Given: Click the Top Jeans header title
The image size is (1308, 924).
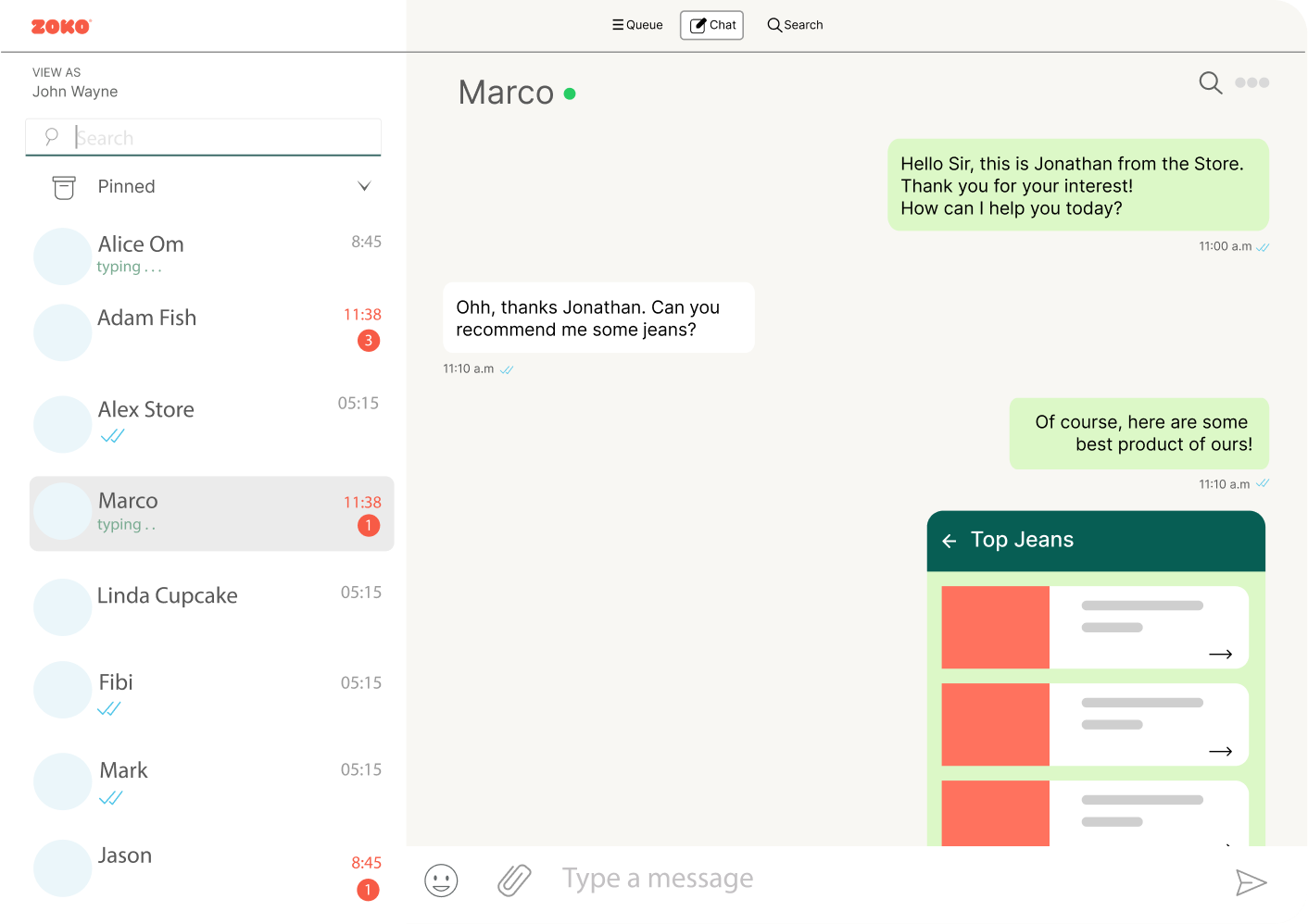Looking at the screenshot, I should coord(1022,540).
